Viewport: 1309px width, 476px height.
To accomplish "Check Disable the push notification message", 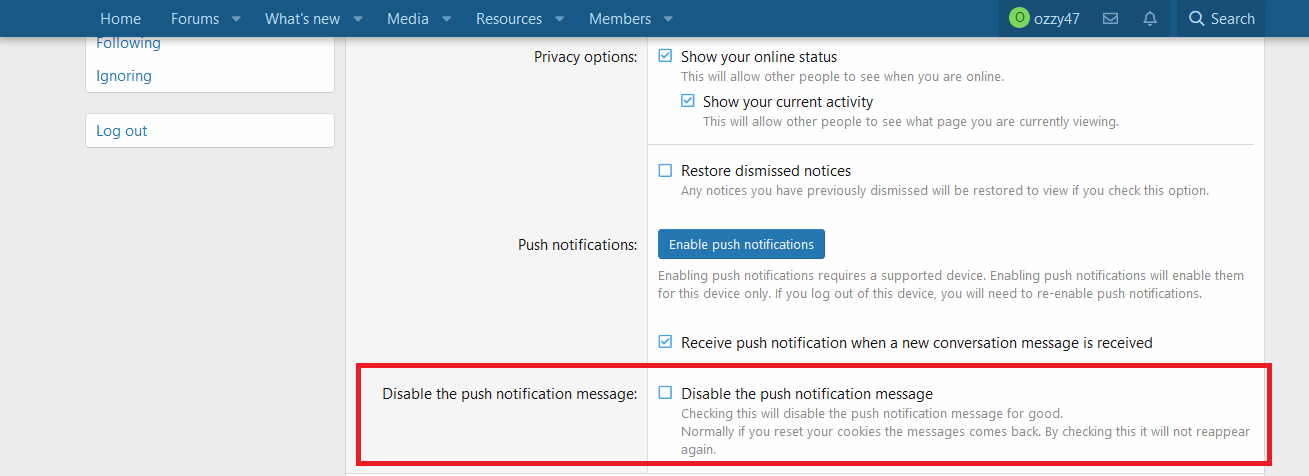I will pyautogui.click(x=666, y=393).
